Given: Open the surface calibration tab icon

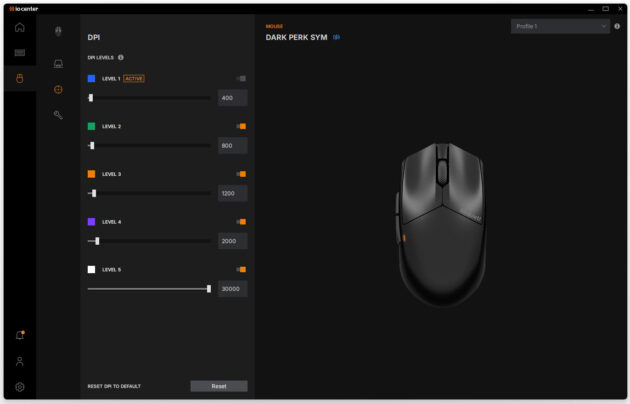Looking at the screenshot, I should point(58,63).
